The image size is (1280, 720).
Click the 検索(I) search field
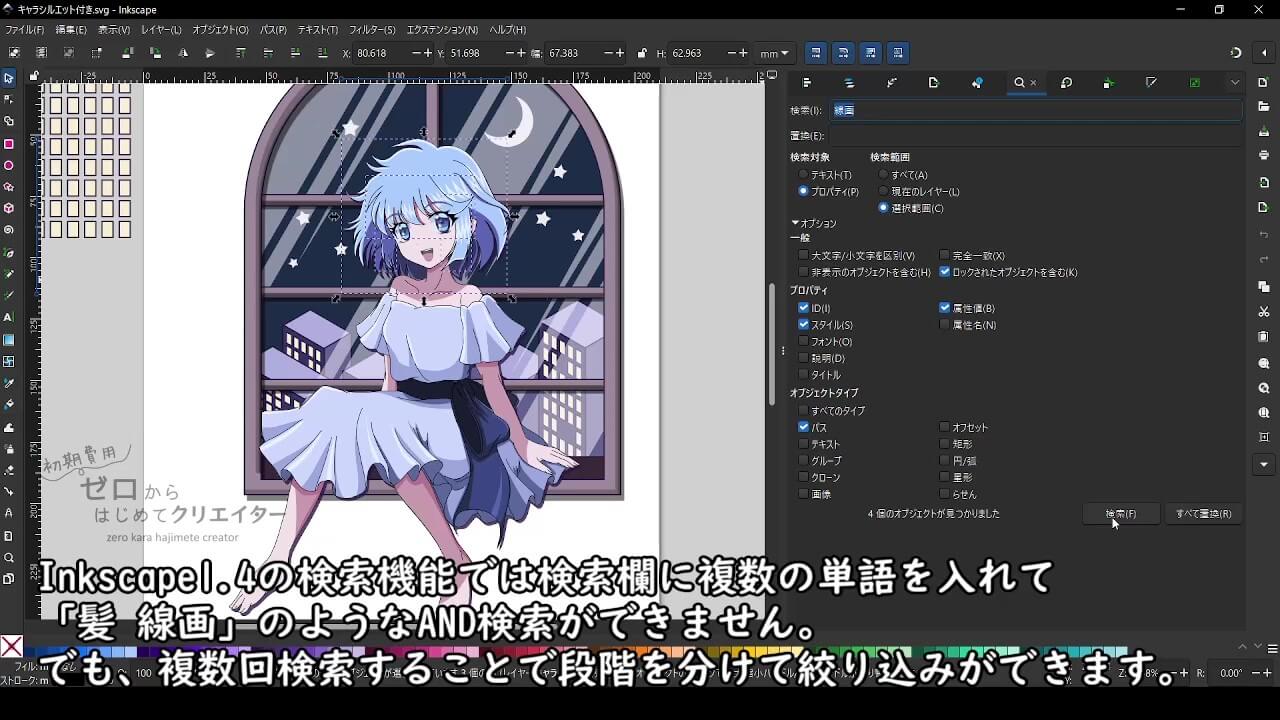[x=1035, y=110]
